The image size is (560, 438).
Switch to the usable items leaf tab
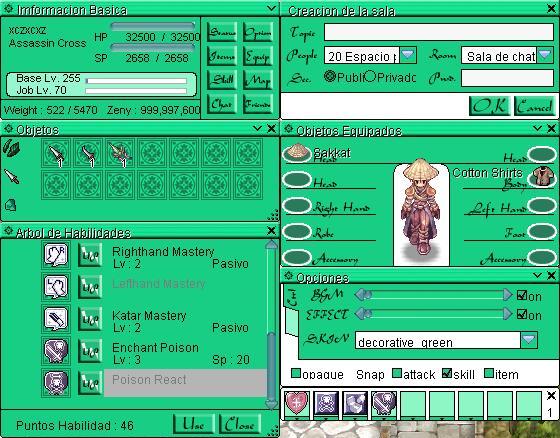11,148
